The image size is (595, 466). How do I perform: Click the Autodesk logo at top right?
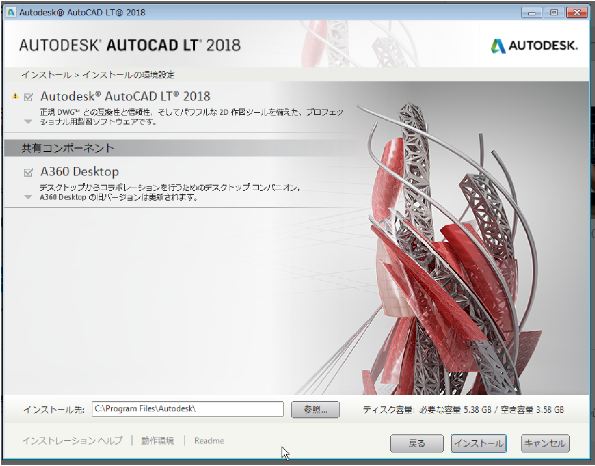click(x=534, y=46)
